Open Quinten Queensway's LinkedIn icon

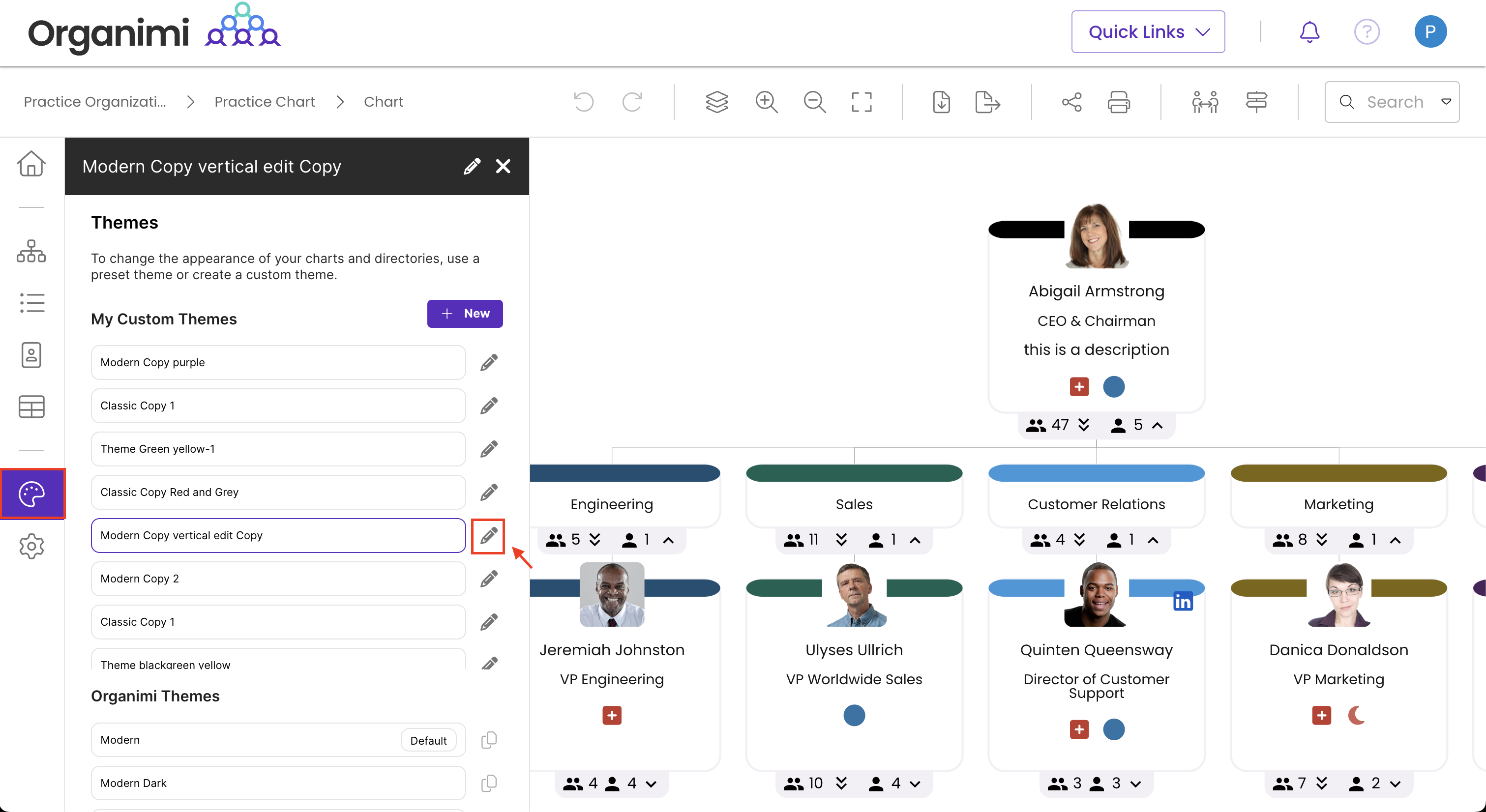point(1183,602)
